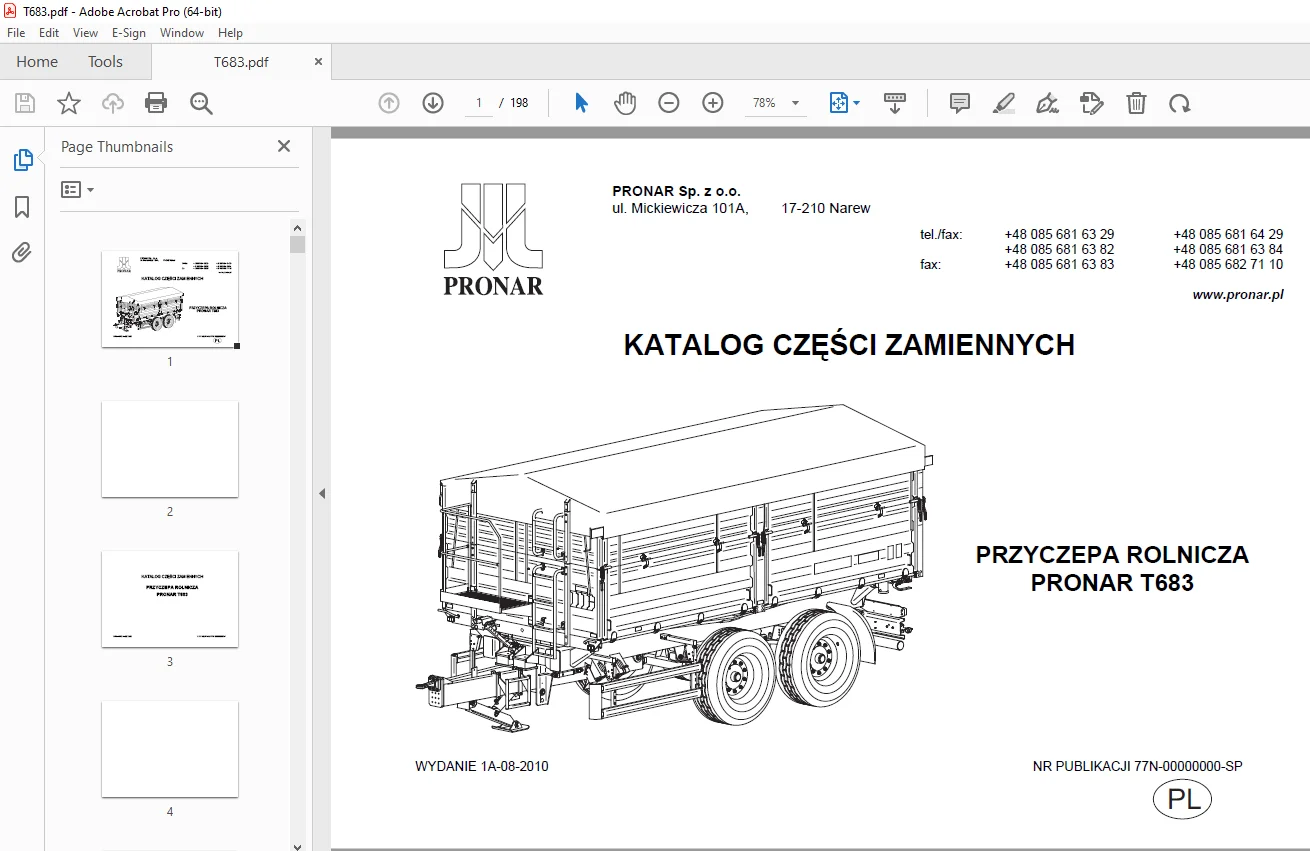Image resolution: width=1310 pixels, height=851 pixels.
Task: Click the PRONAR logo on page
Action: [x=493, y=239]
